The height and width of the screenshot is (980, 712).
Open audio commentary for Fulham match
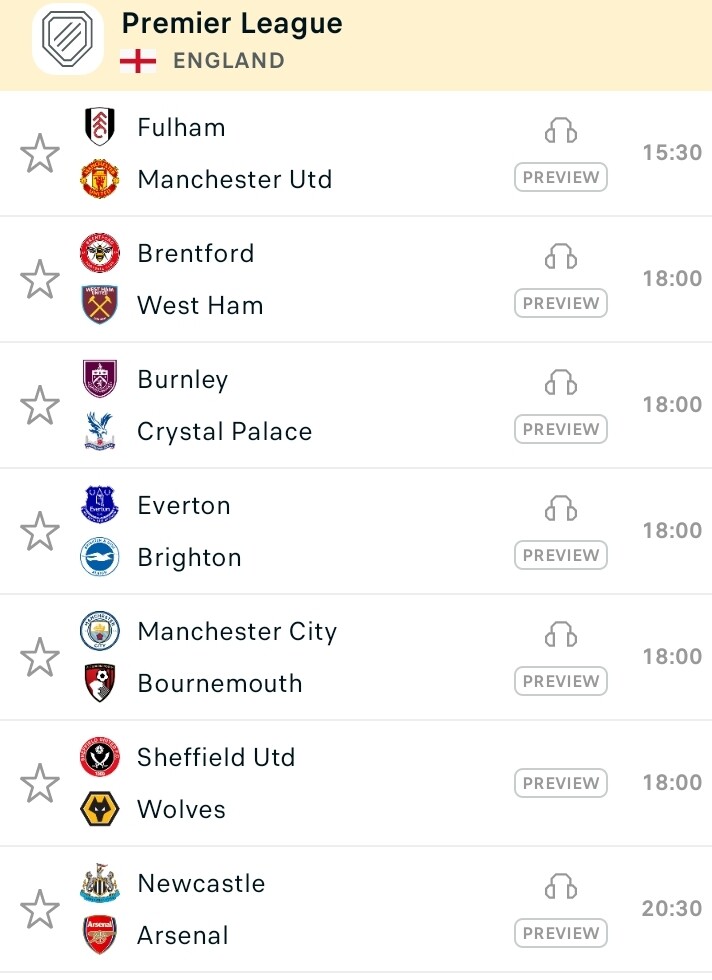click(561, 131)
